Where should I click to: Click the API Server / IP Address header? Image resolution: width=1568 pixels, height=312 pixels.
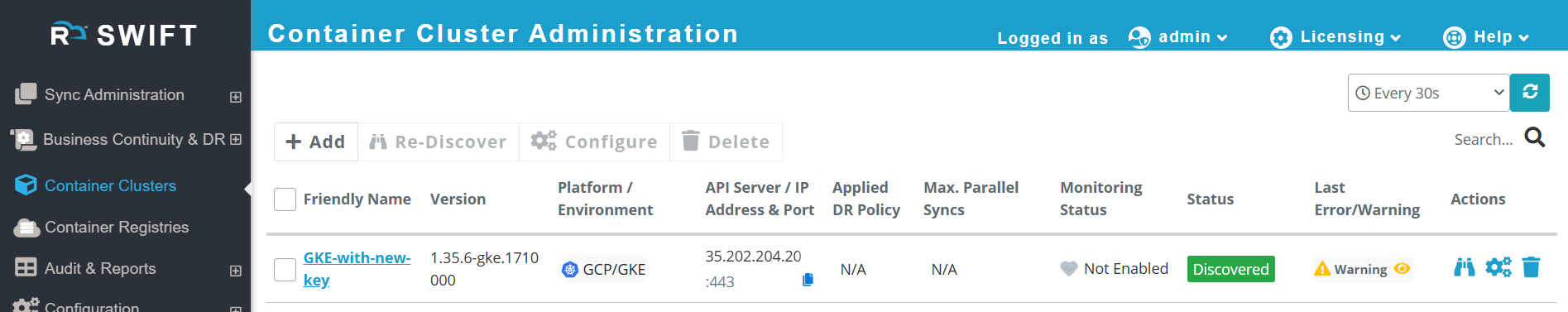(760, 199)
